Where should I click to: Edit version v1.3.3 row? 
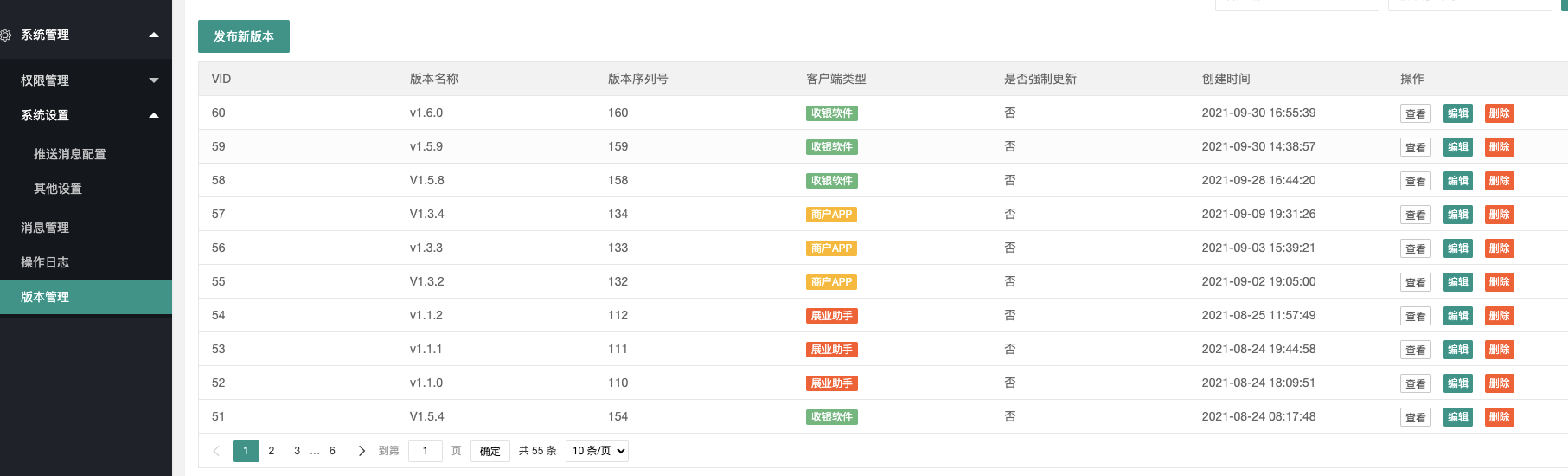coord(1458,248)
